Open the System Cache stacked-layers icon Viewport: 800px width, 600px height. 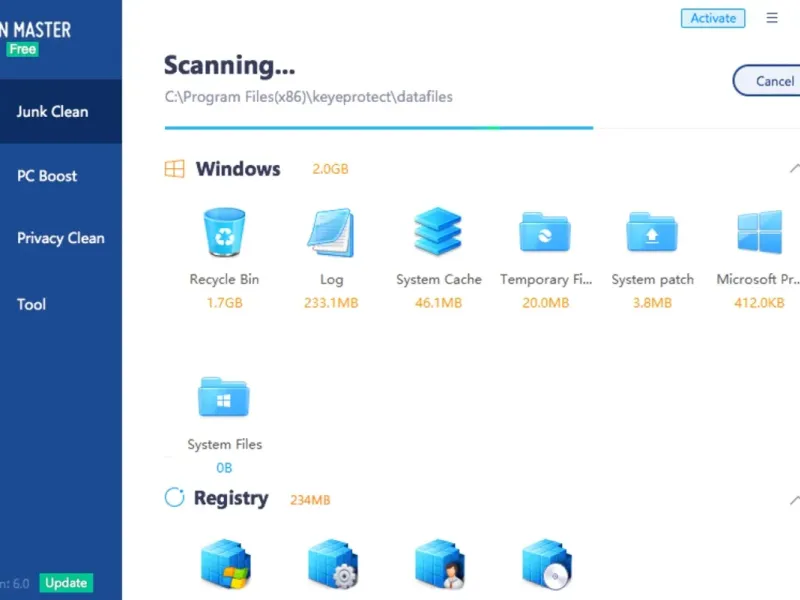point(438,231)
